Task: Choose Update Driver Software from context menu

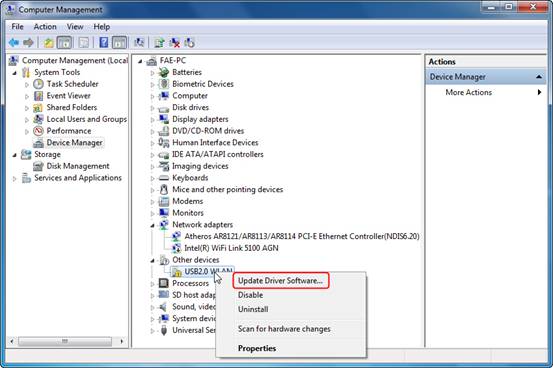Action: point(280,281)
